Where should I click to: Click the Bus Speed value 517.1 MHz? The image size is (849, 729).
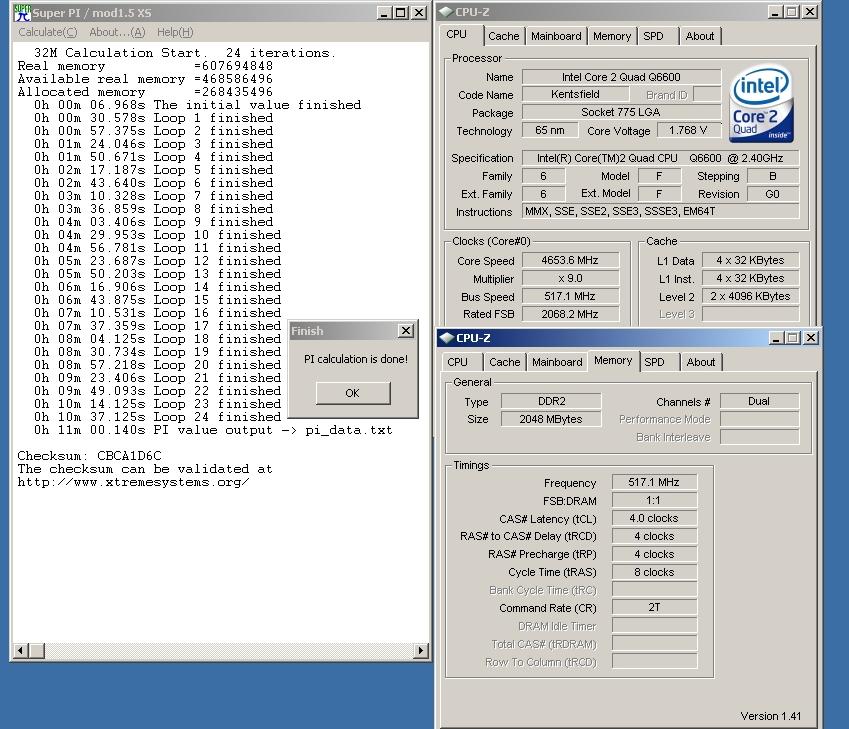click(570, 296)
